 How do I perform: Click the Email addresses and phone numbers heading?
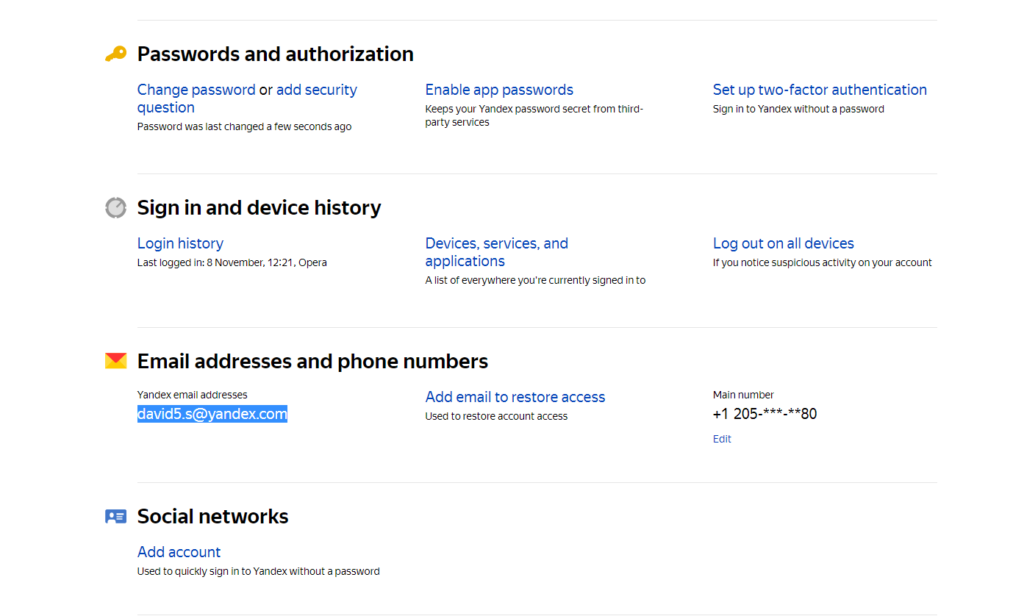coord(312,361)
